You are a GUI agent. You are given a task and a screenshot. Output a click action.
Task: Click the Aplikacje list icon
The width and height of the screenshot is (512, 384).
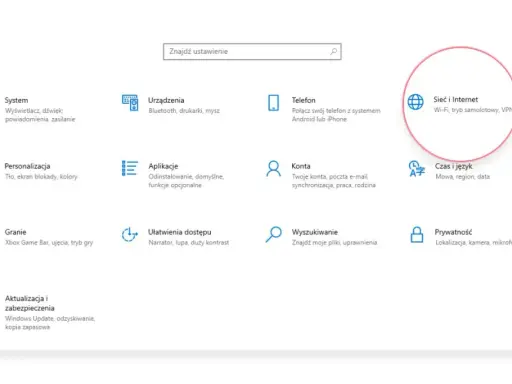click(130, 168)
